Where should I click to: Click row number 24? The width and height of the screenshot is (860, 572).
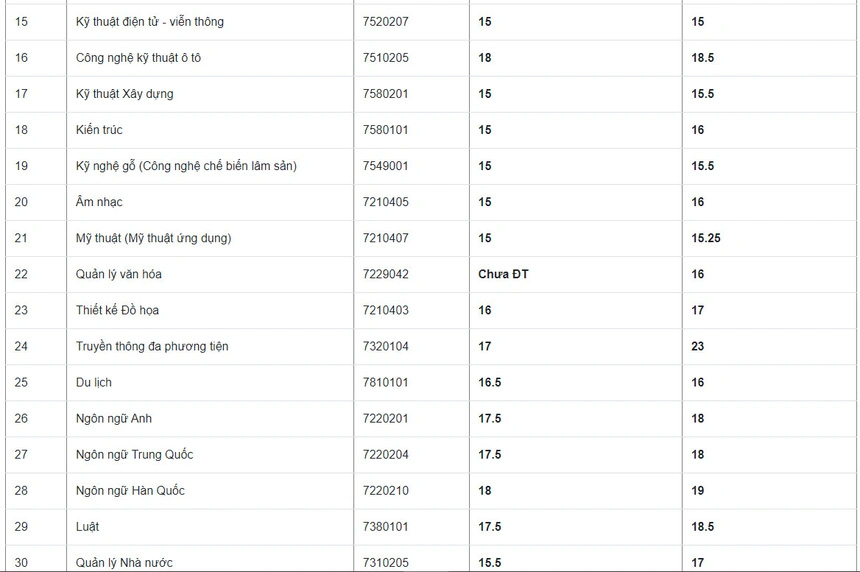21,346
